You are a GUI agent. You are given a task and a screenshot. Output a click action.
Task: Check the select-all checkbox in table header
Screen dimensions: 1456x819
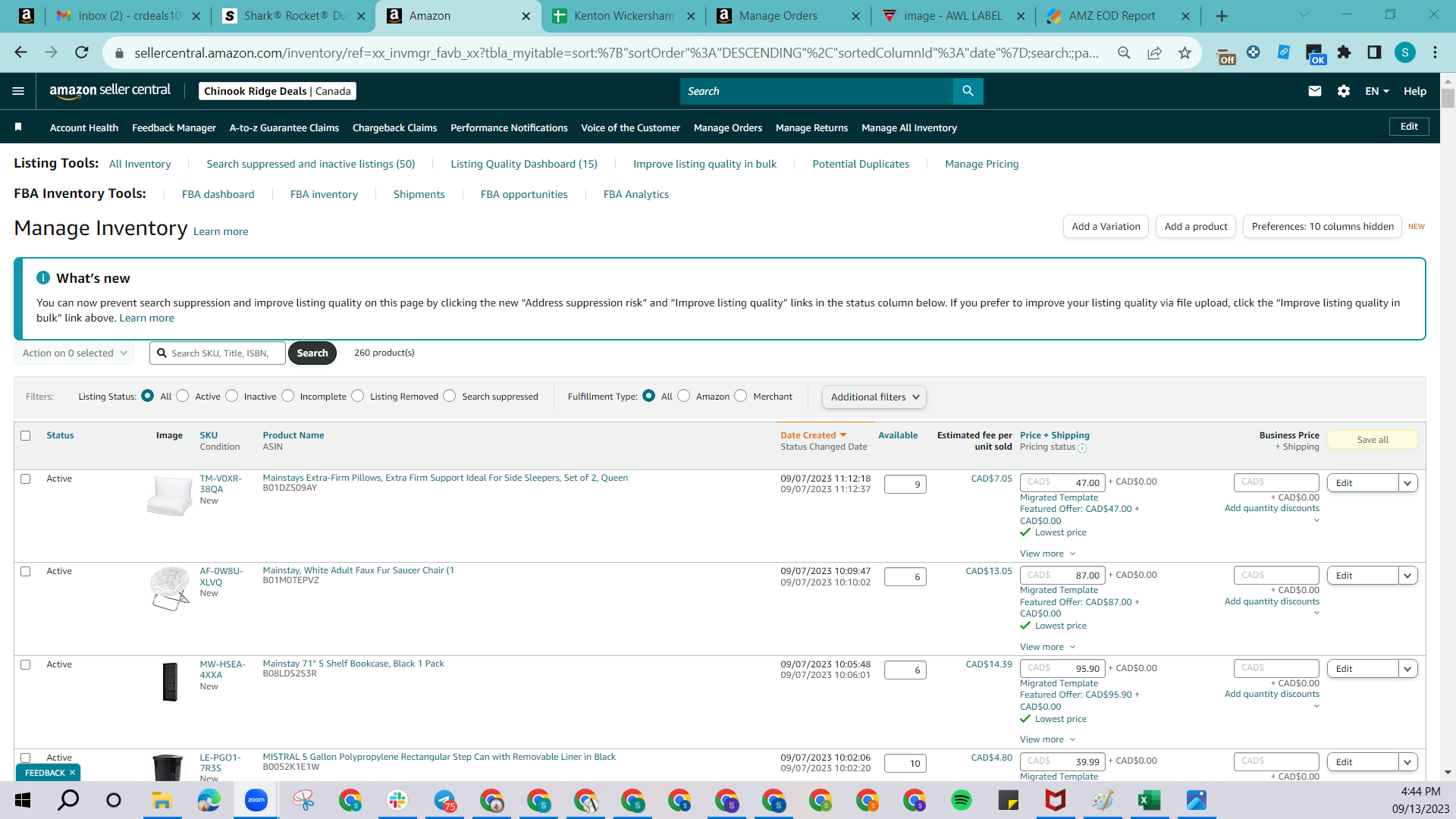(26, 435)
